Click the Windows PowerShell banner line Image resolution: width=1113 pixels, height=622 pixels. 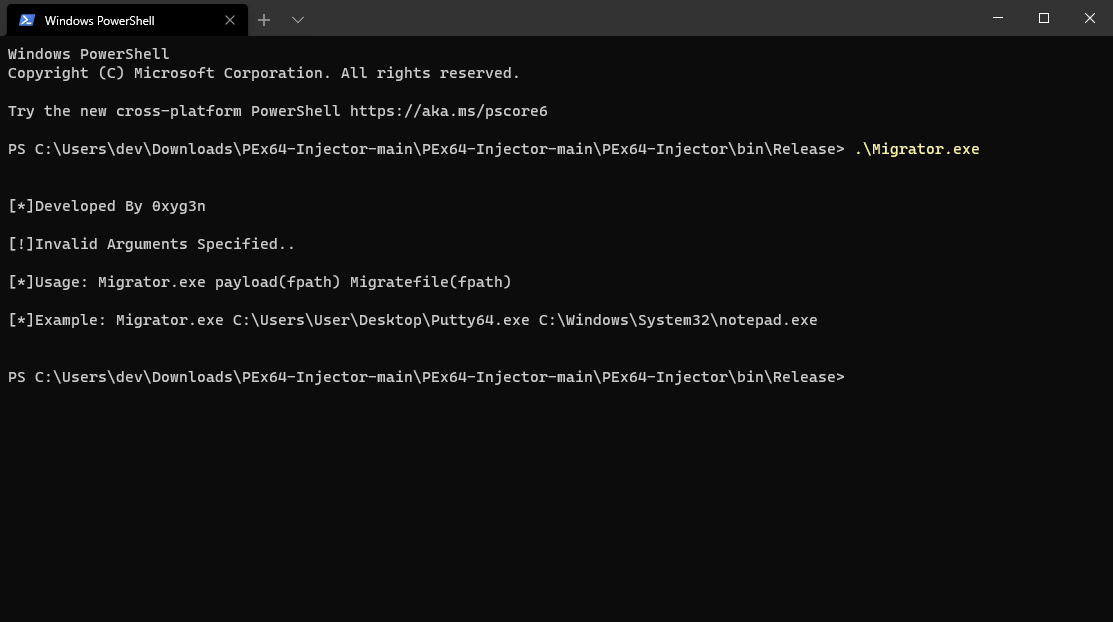(x=89, y=54)
